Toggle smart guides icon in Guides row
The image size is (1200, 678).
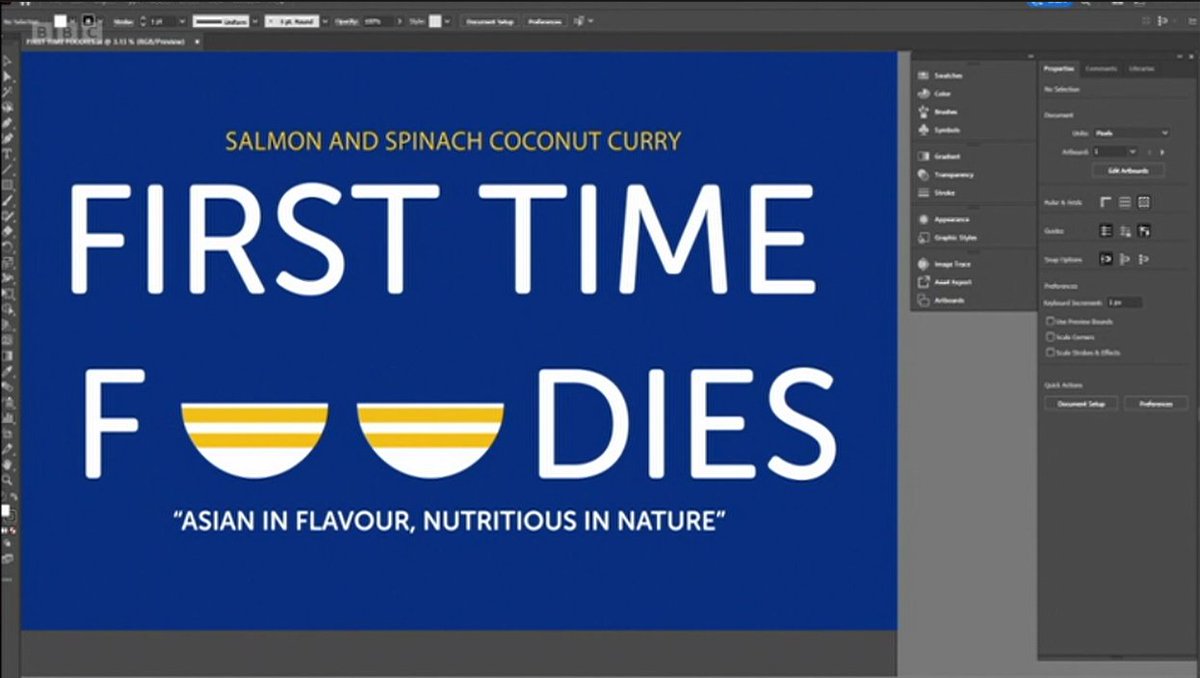tap(1143, 230)
